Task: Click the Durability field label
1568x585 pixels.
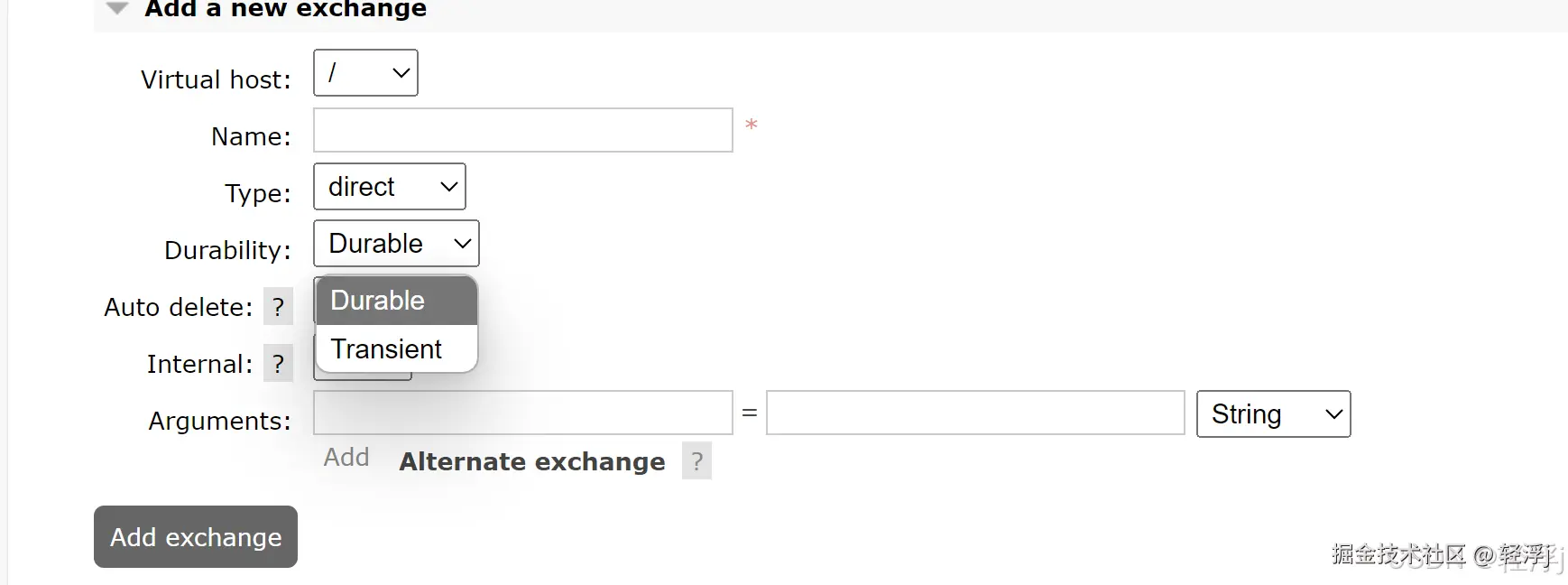Action: 227,250
